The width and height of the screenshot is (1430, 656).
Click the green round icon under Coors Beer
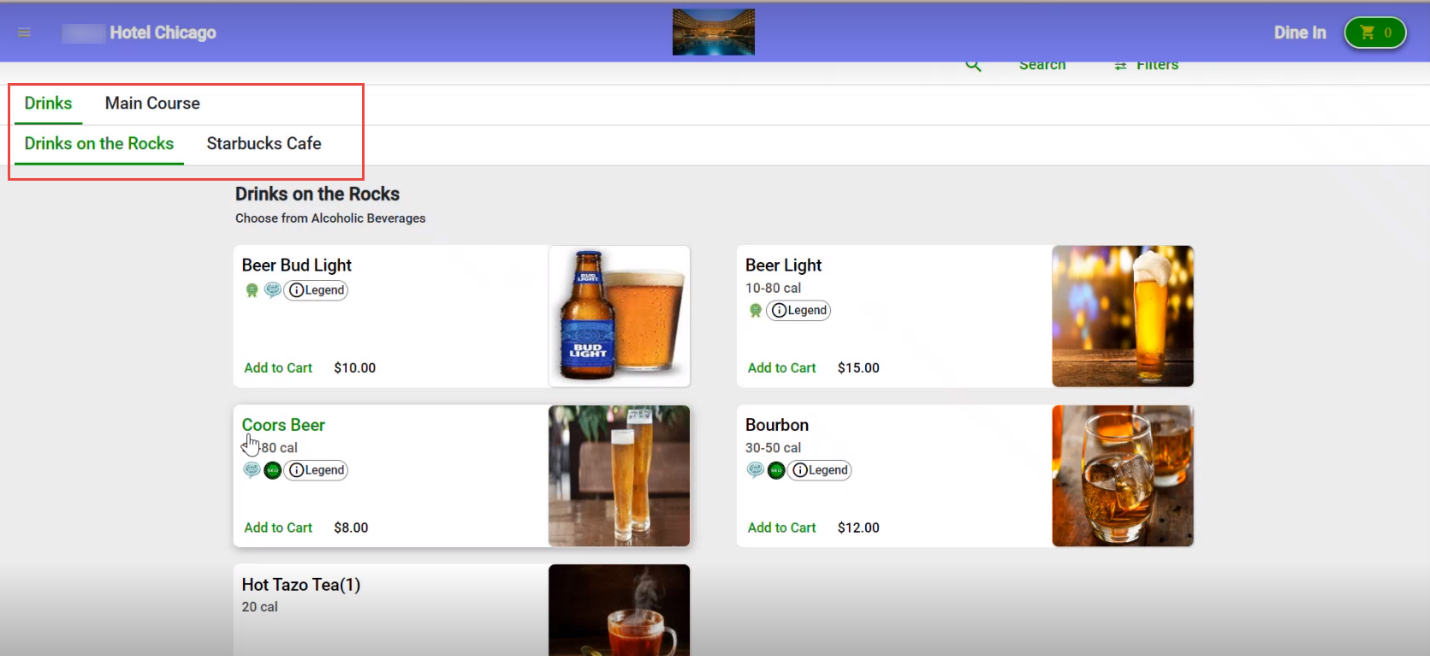click(272, 470)
